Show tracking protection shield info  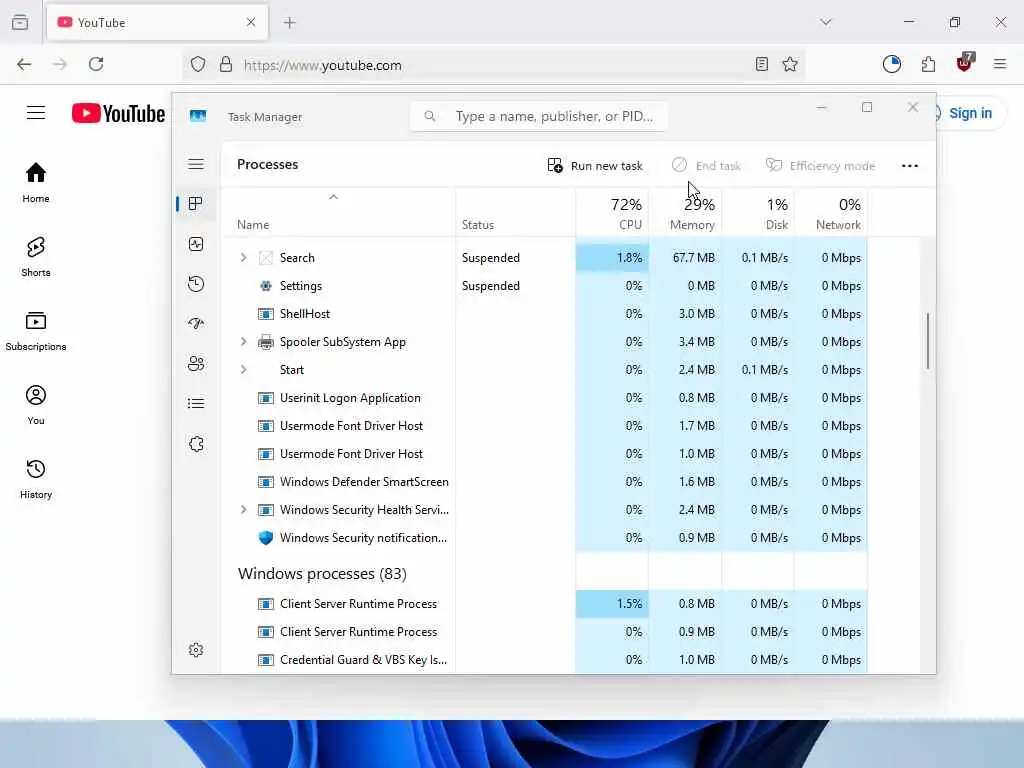(x=198, y=64)
